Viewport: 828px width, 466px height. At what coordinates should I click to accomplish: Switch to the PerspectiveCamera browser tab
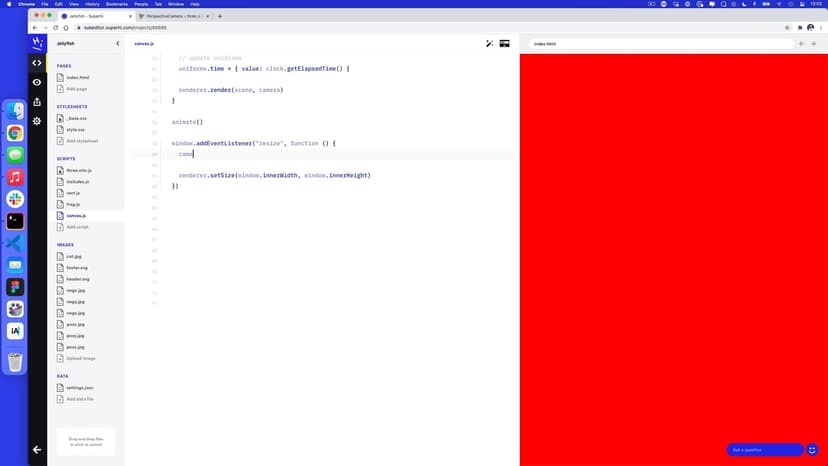pos(173,16)
